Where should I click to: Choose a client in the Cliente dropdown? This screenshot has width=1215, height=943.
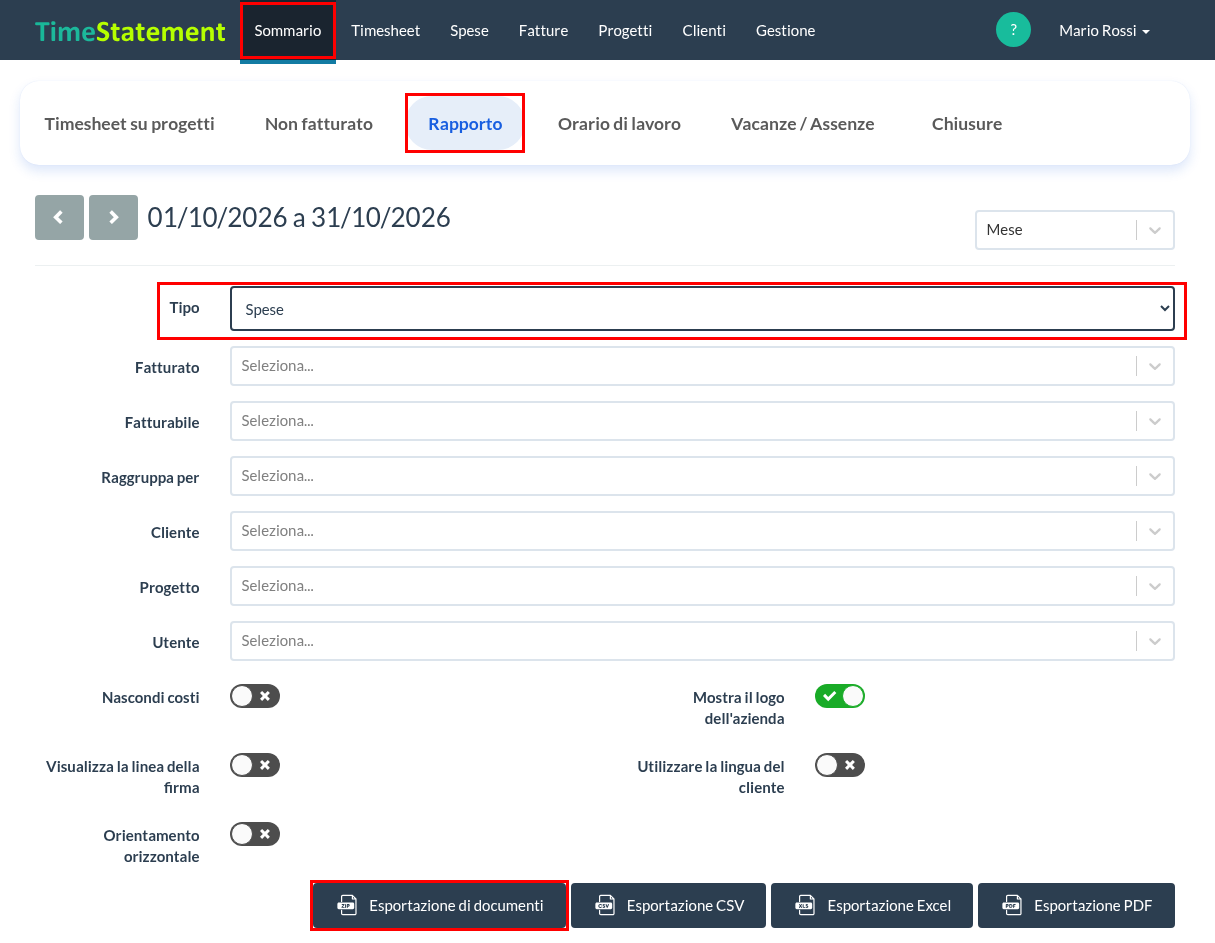(x=702, y=531)
